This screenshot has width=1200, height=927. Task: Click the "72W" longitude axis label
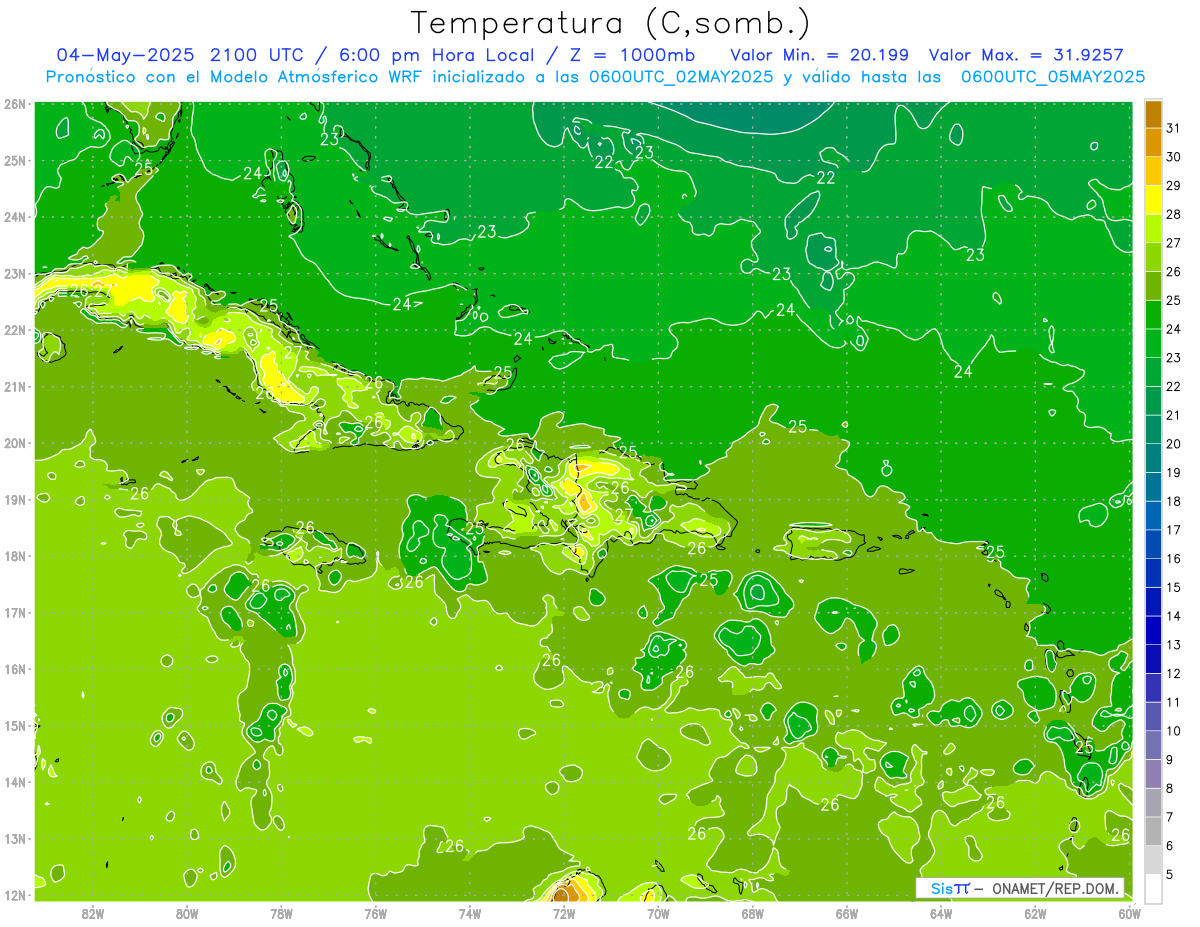564,913
